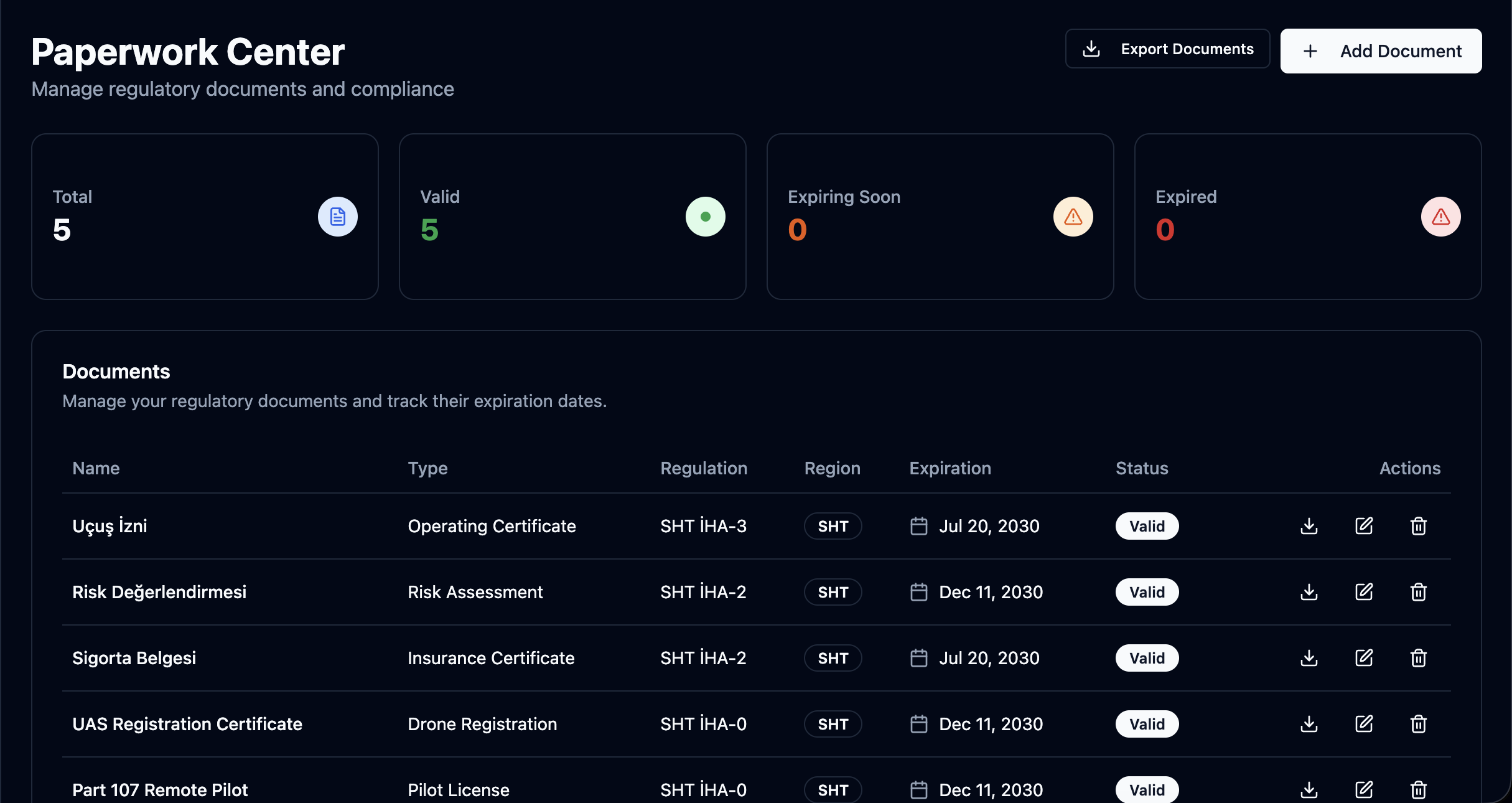Click the Operating Certificate type cell
The height and width of the screenshot is (803, 1512).
tap(492, 526)
